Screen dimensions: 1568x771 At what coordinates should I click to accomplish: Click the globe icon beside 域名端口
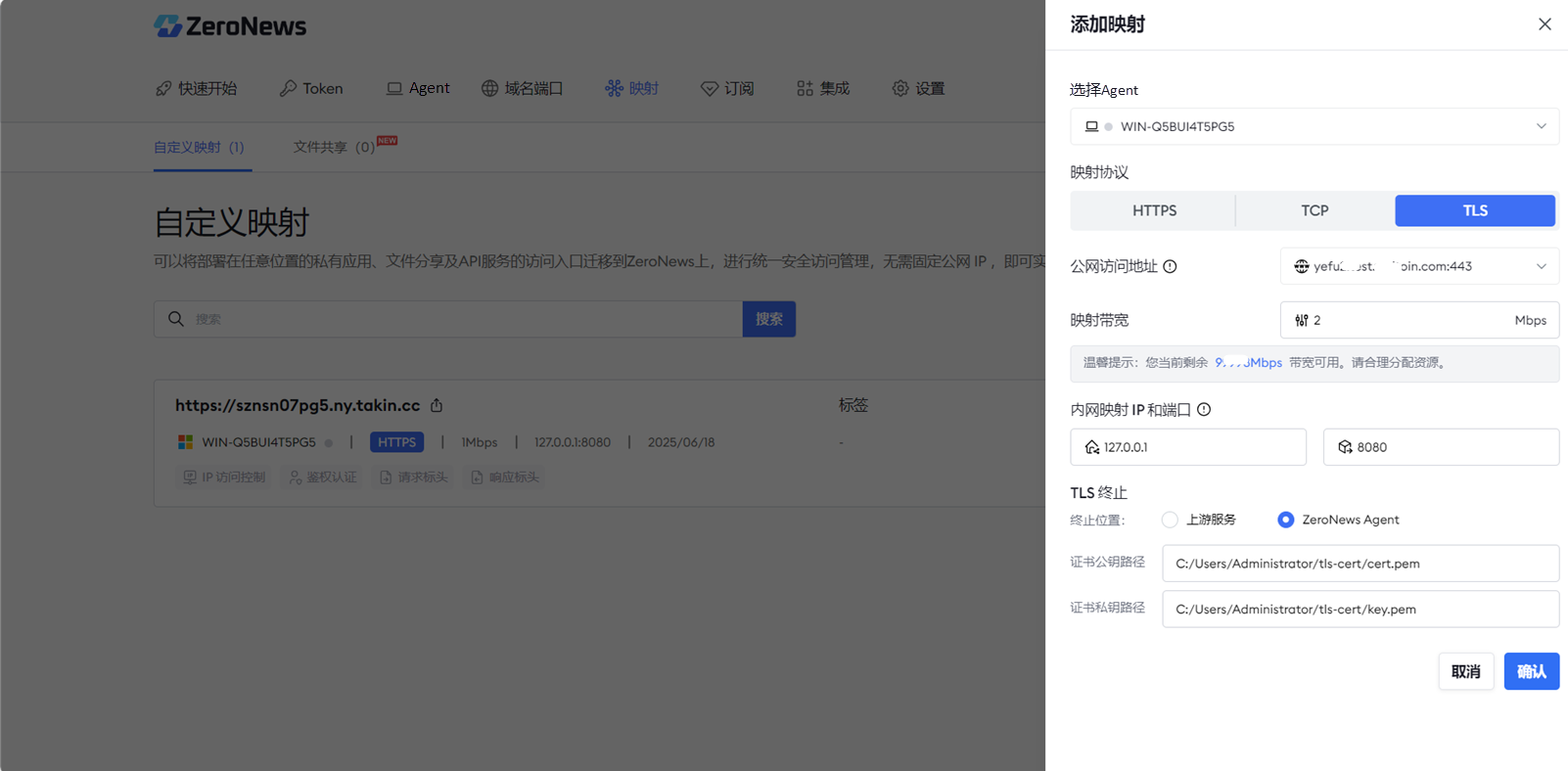pos(489,88)
